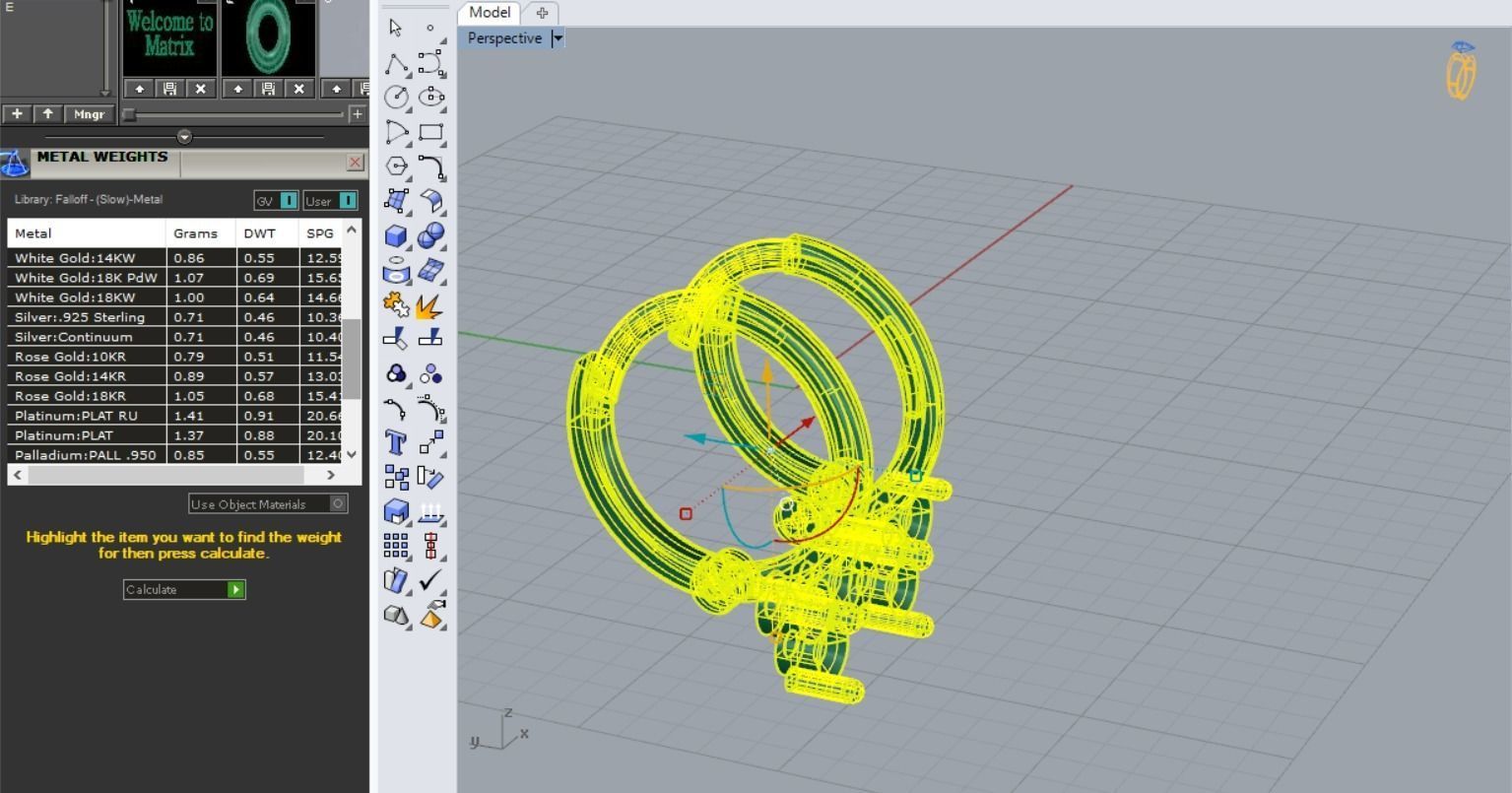This screenshot has height=793, width=1512.
Task: Click the orange ring icon in viewport corner
Action: pos(1462,69)
